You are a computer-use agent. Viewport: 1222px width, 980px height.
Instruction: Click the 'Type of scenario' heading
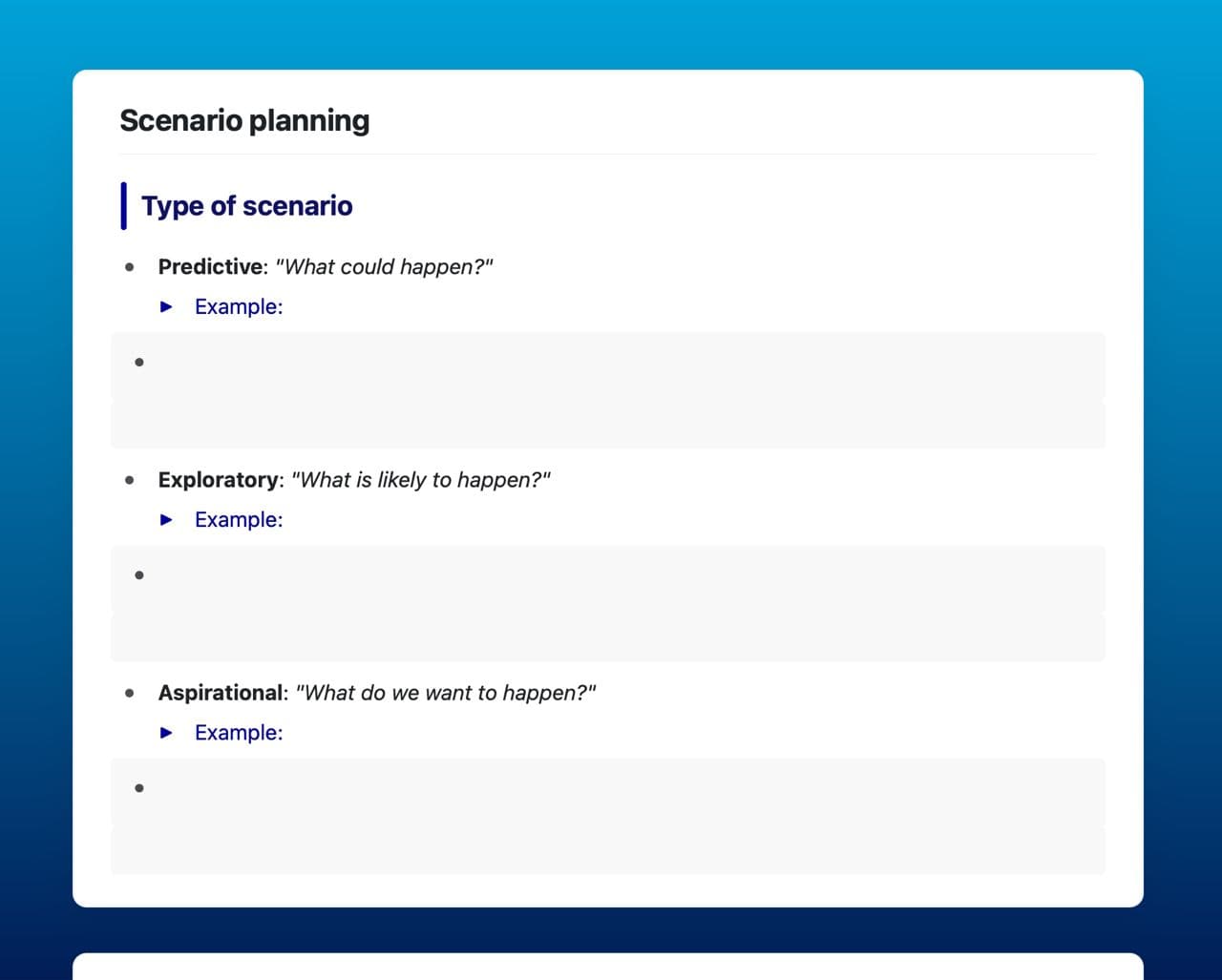(246, 206)
